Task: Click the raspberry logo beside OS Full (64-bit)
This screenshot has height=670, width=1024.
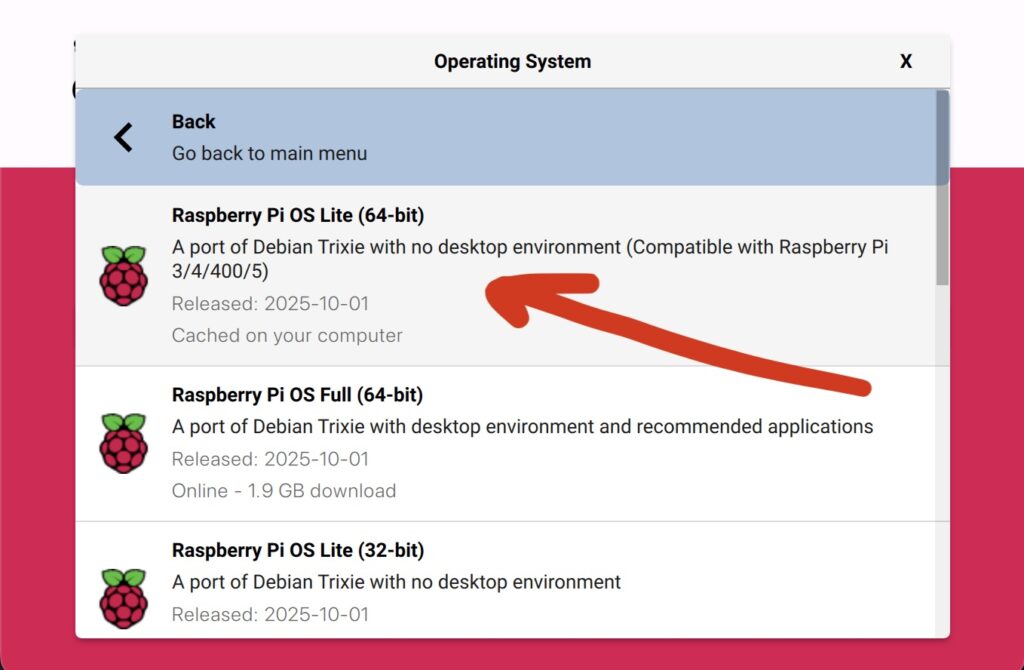Action: (123, 443)
